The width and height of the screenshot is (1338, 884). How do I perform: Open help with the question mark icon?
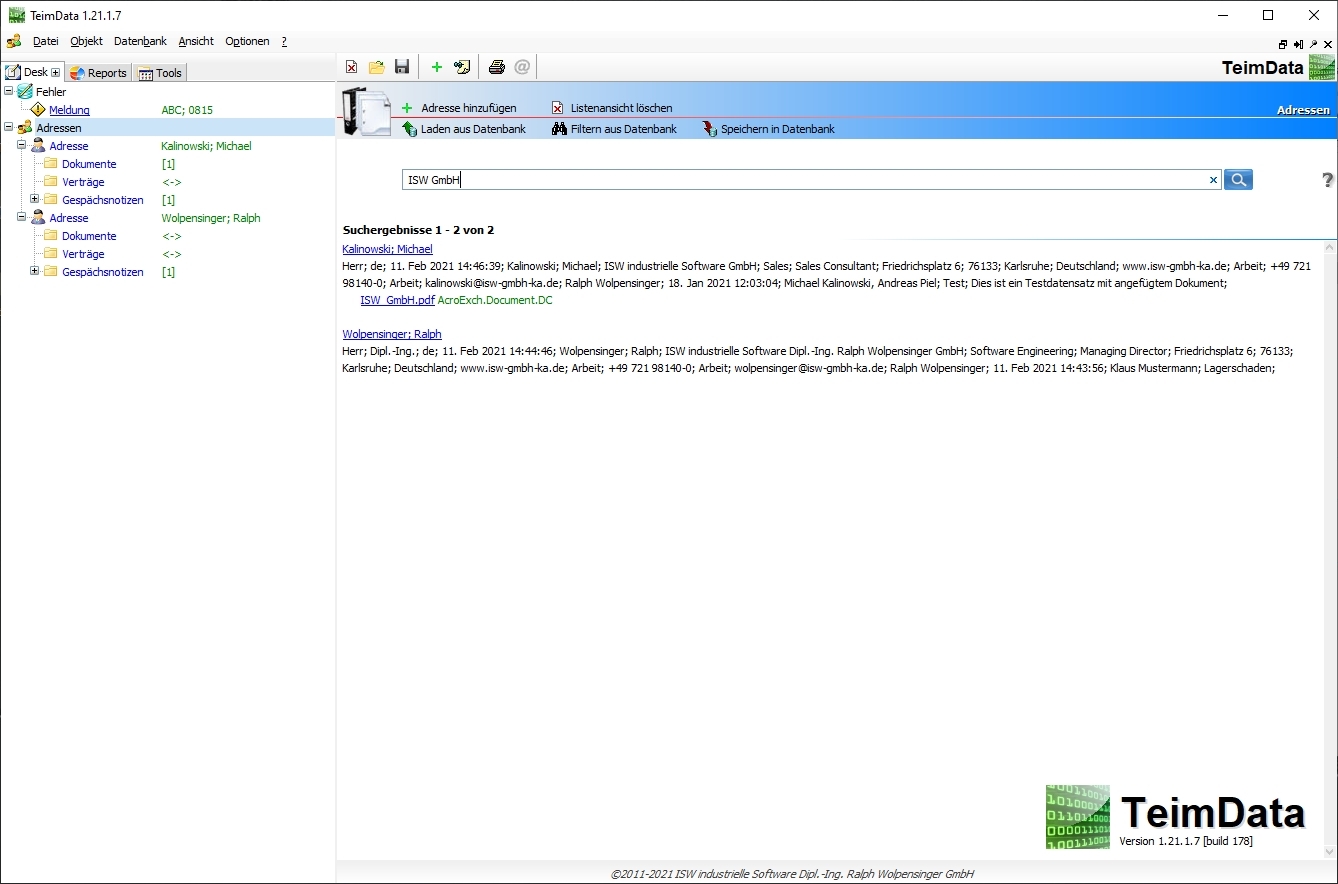point(1328,180)
